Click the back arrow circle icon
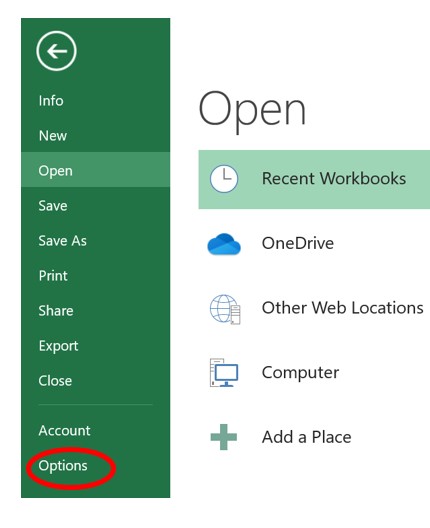This screenshot has height=528, width=430. point(56,51)
